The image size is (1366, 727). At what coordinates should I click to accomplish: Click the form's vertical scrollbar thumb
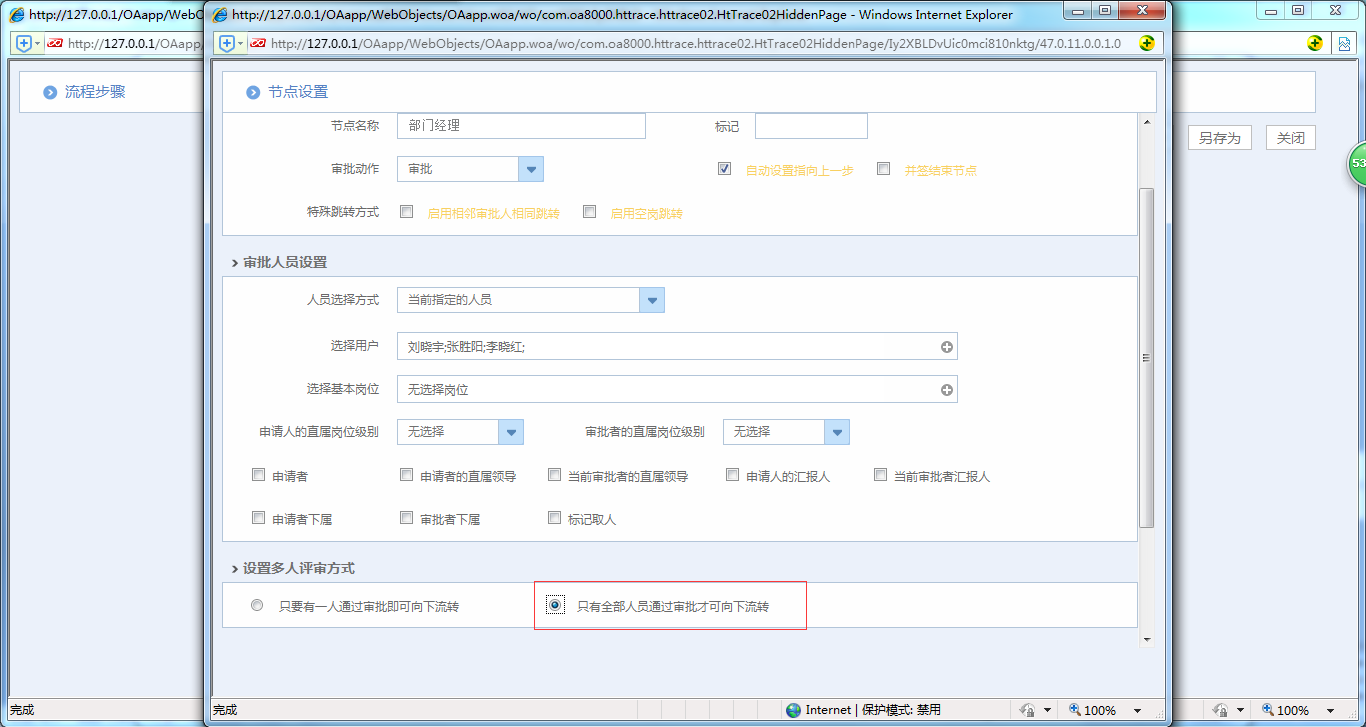click(1147, 357)
